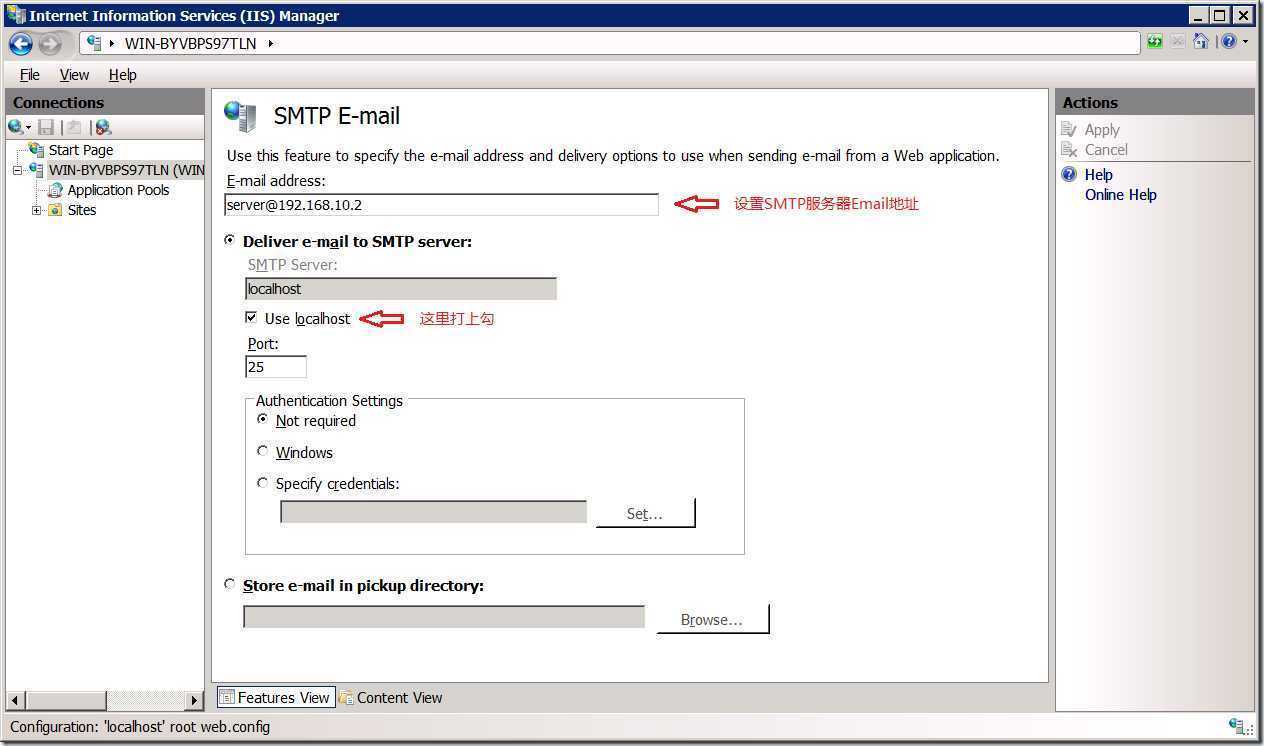Image resolution: width=1264 pixels, height=746 pixels.
Task: Click the pickup directory path field
Action: [443, 616]
